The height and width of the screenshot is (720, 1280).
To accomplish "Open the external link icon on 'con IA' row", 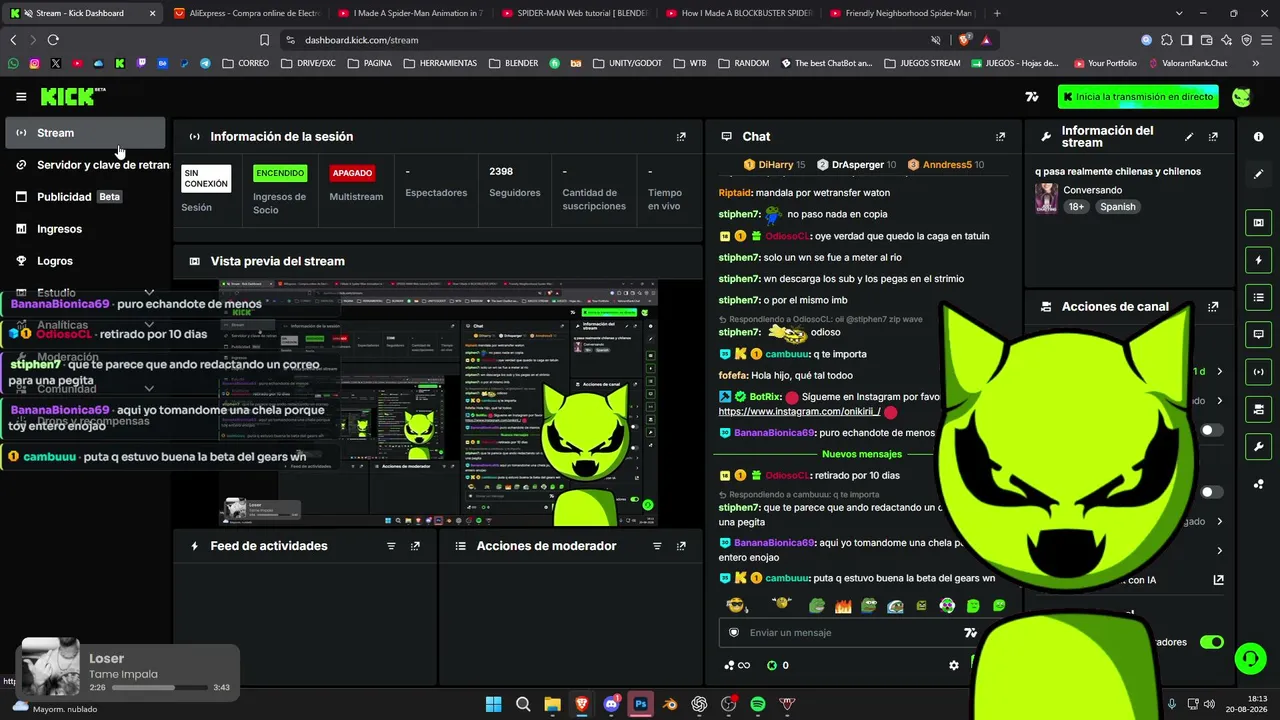I will tap(1218, 580).
